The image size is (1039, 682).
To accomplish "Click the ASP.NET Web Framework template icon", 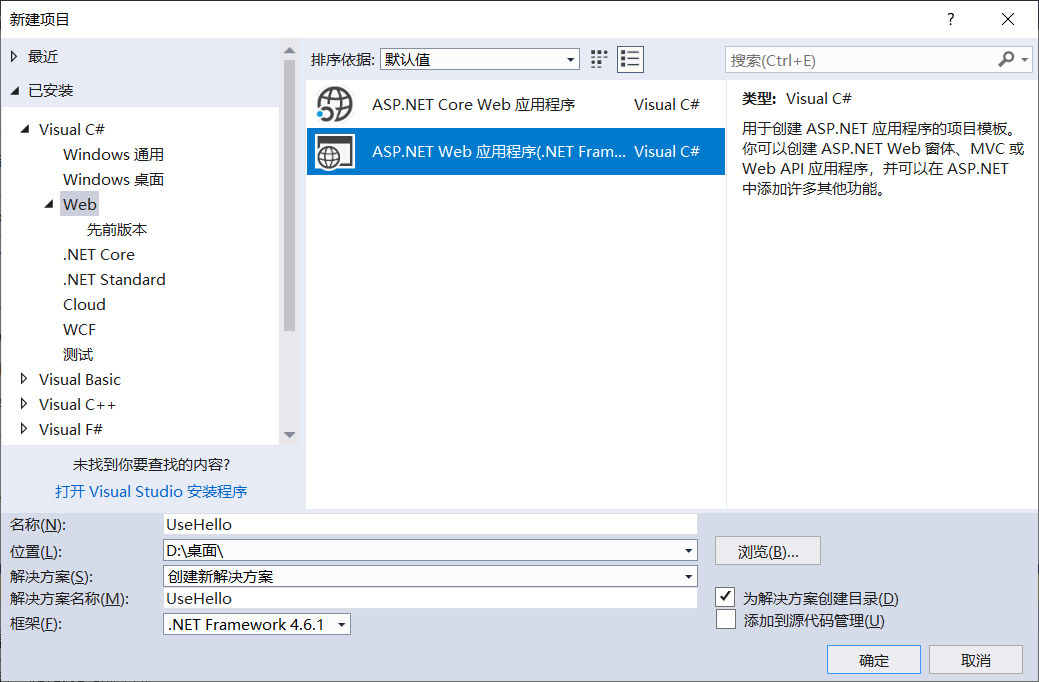I will click(335, 152).
